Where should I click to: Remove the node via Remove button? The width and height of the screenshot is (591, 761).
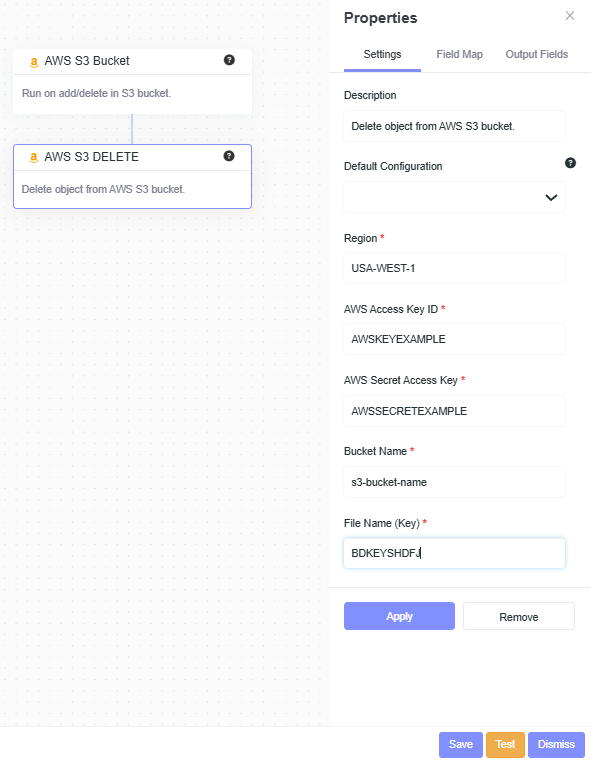(519, 616)
